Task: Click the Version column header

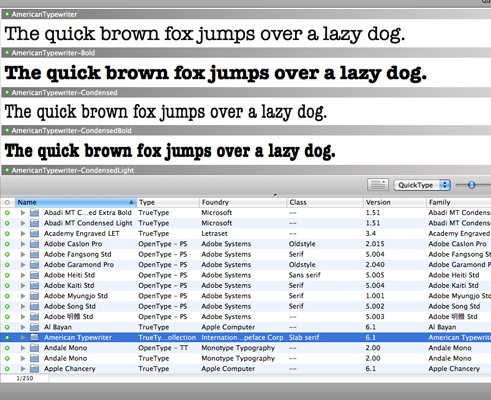Action: pos(395,202)
